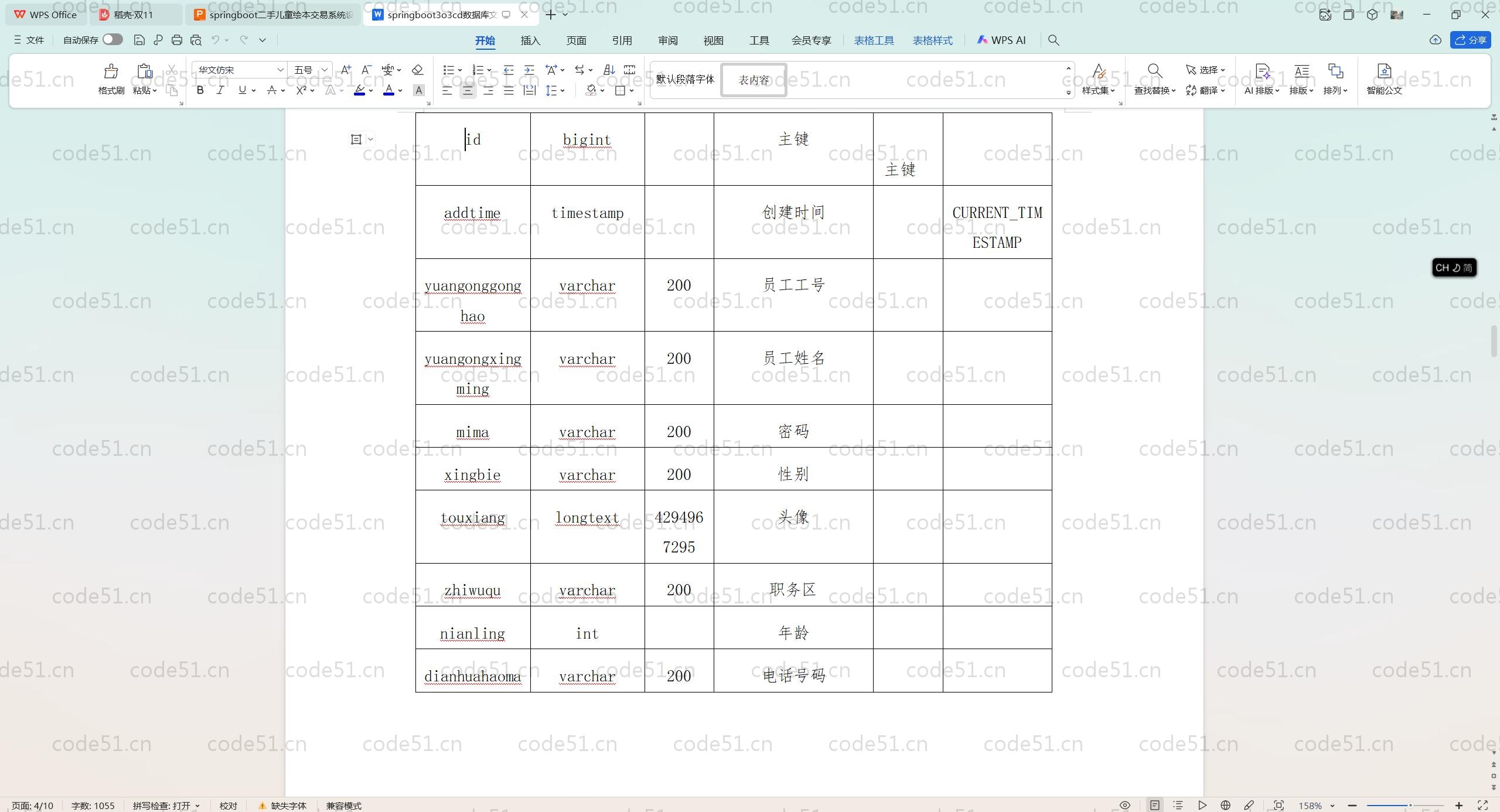
Task: Click the bold B button
Action: tap(200, 90)
